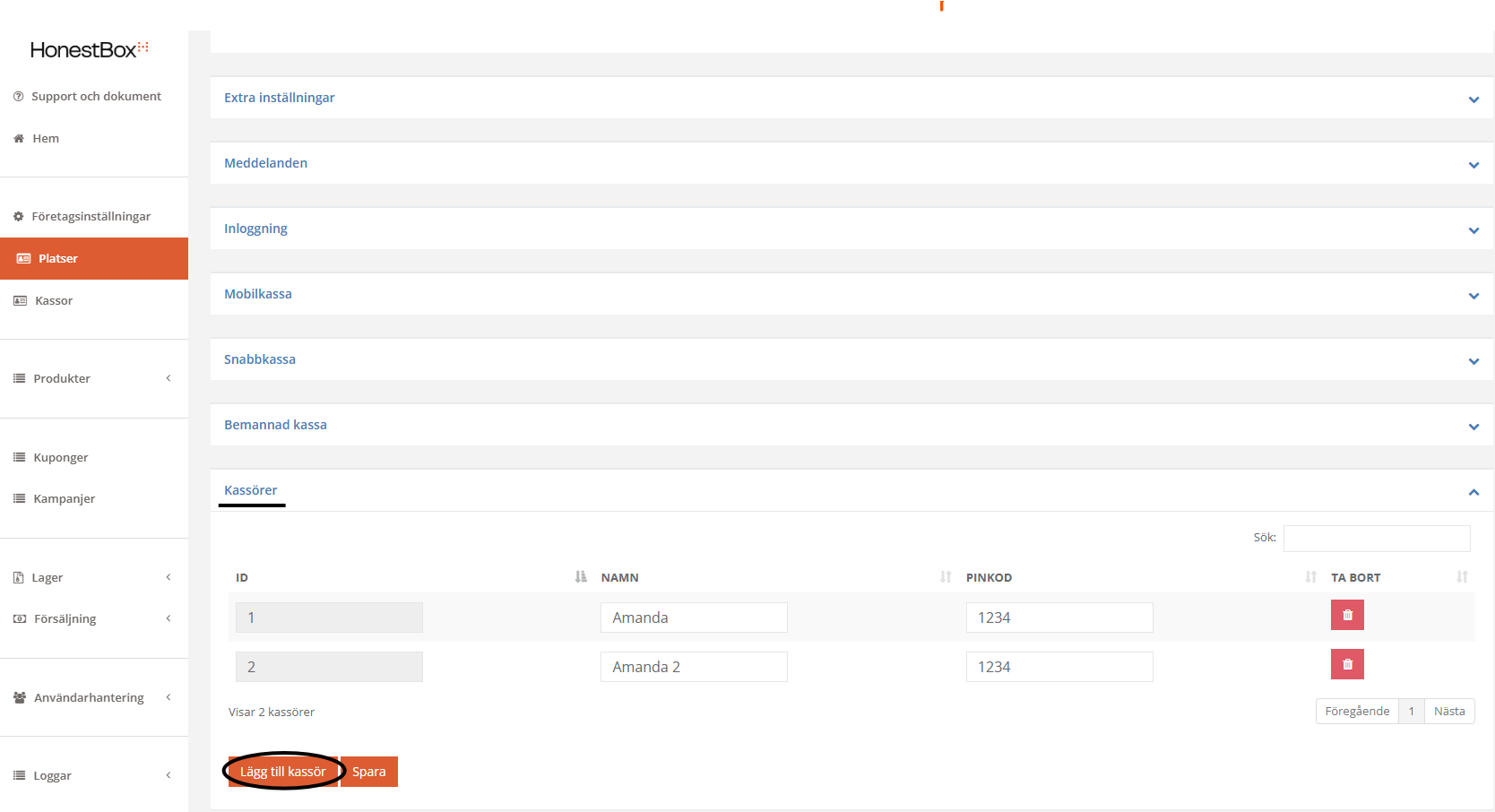Sort table by ID column icon
Image resolution: width=1495 pixels, height=812 pixels.
pyautogui.click(x=581, y=577)
